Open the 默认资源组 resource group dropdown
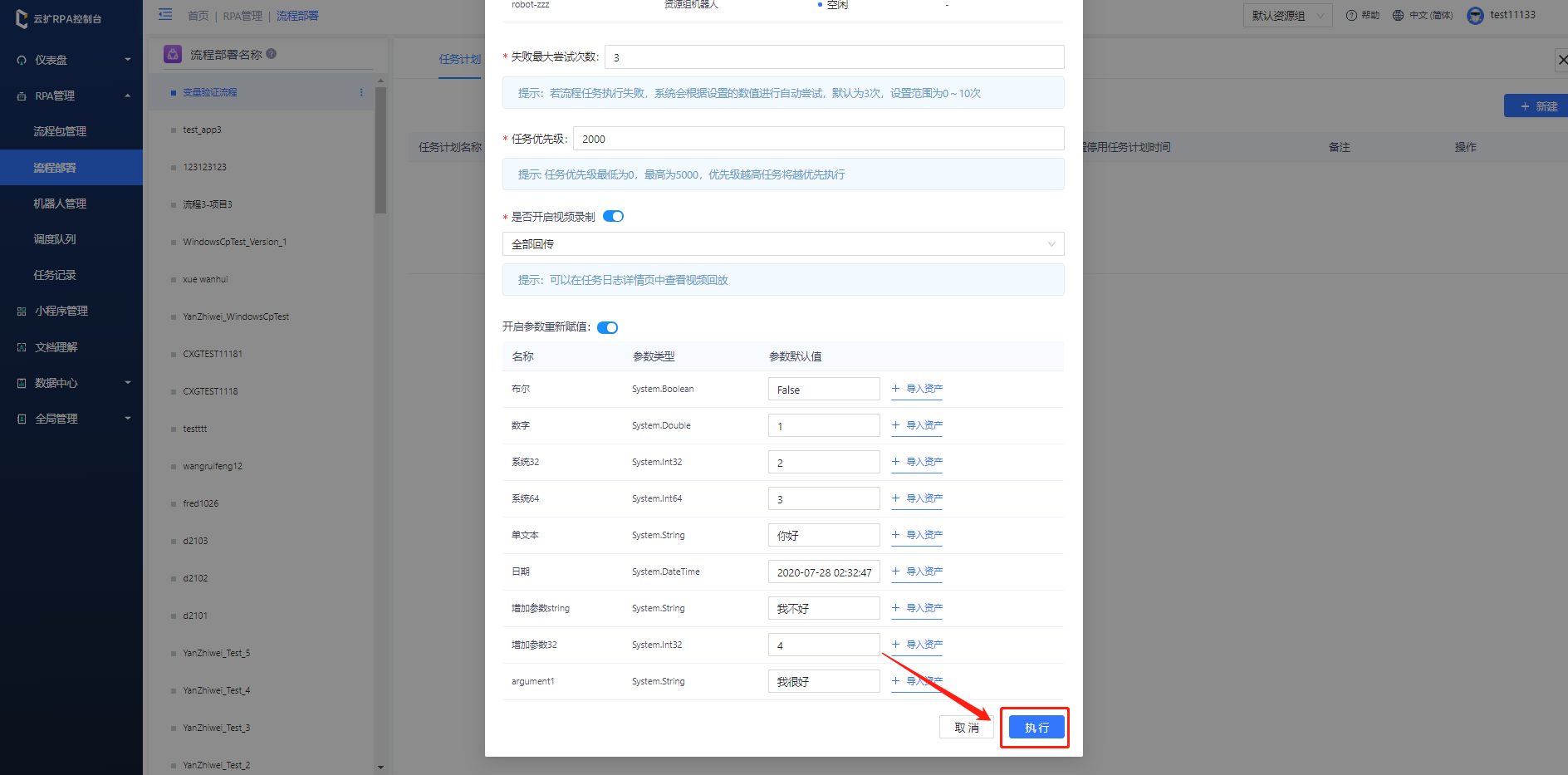The width and height of the screenshot is (1568, 775). (1286, 16)
